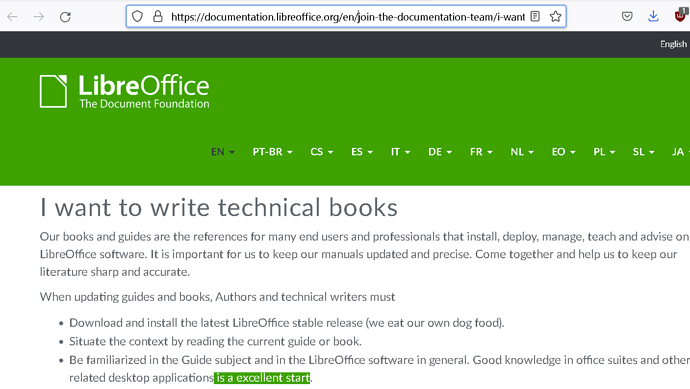
Task: Expand the ES language menu
Action: pos(362,152)
